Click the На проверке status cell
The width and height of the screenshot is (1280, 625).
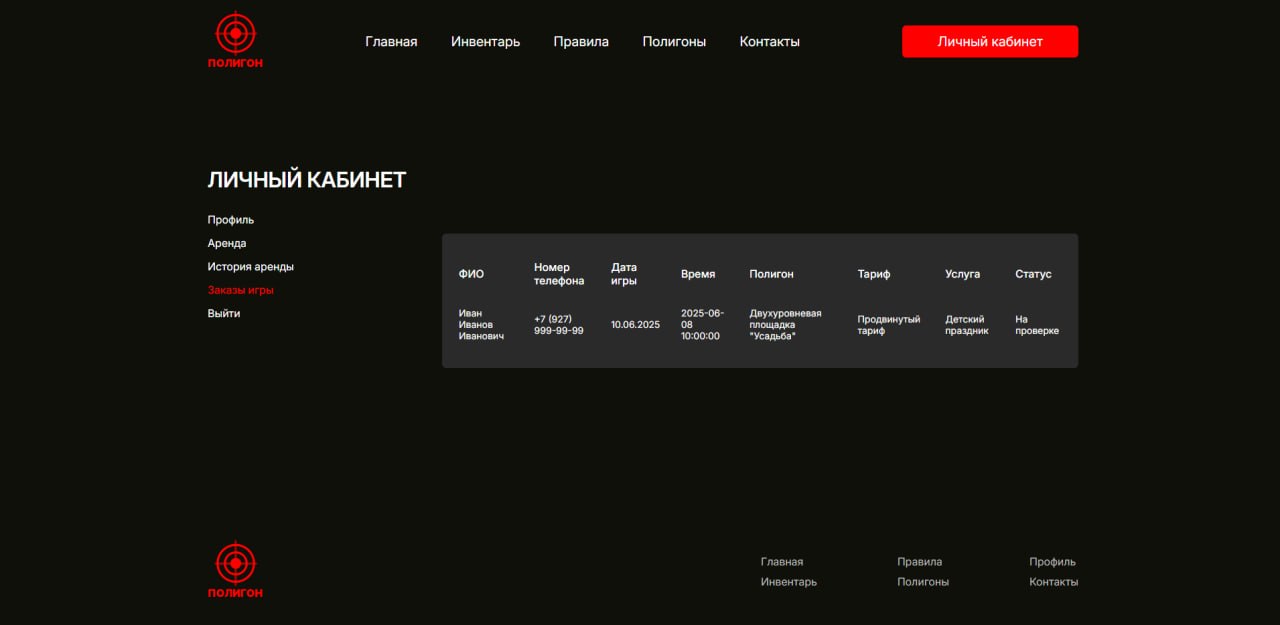tap(1037, 325)
